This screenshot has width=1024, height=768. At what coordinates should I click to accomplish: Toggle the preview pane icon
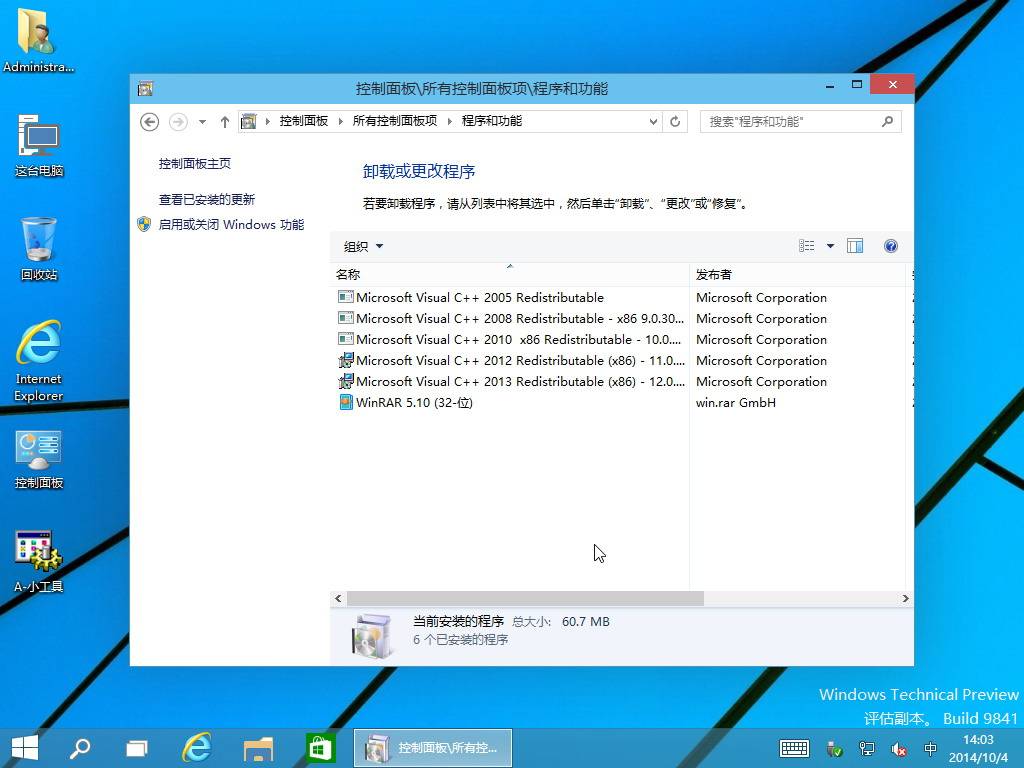click(x=855, y=246)
